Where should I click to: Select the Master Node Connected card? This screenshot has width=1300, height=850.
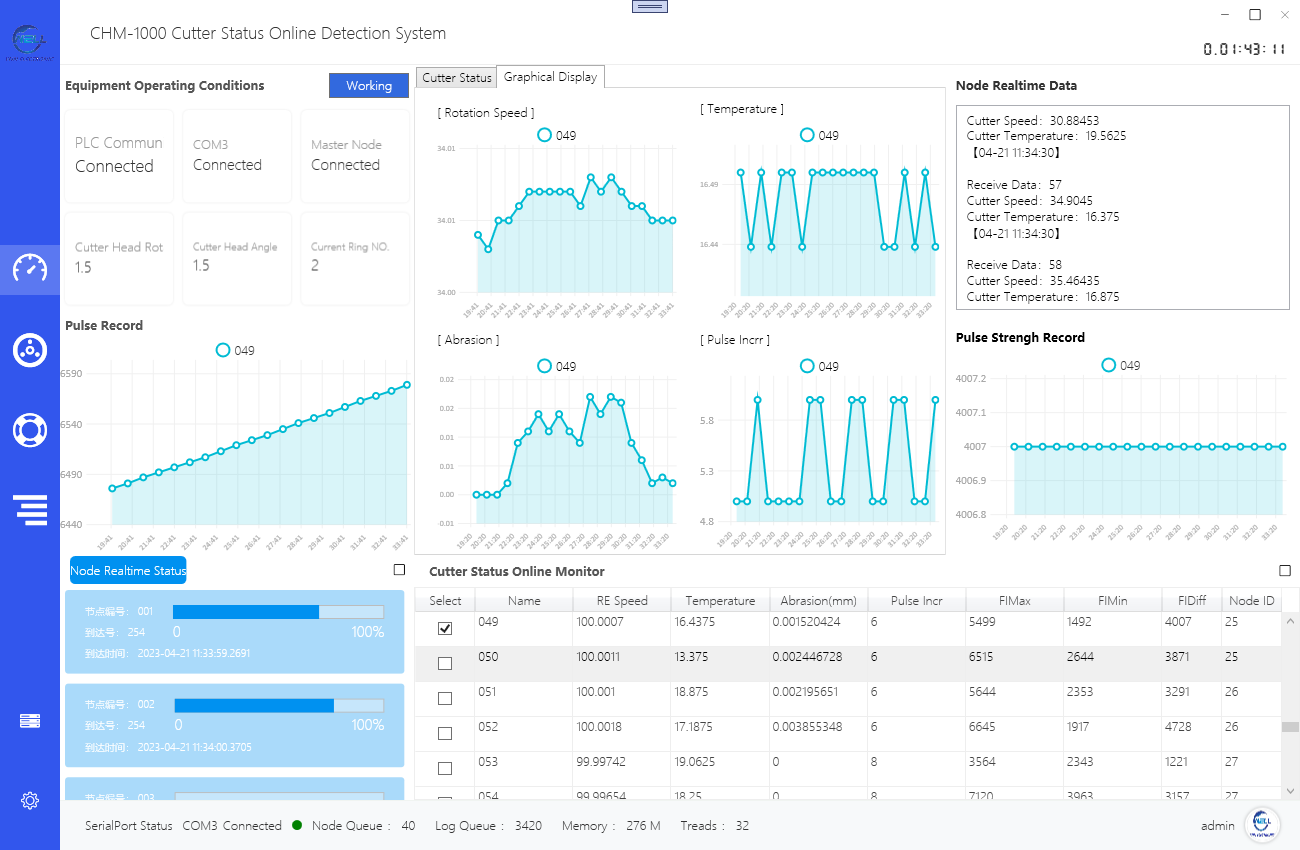point(355,156)
